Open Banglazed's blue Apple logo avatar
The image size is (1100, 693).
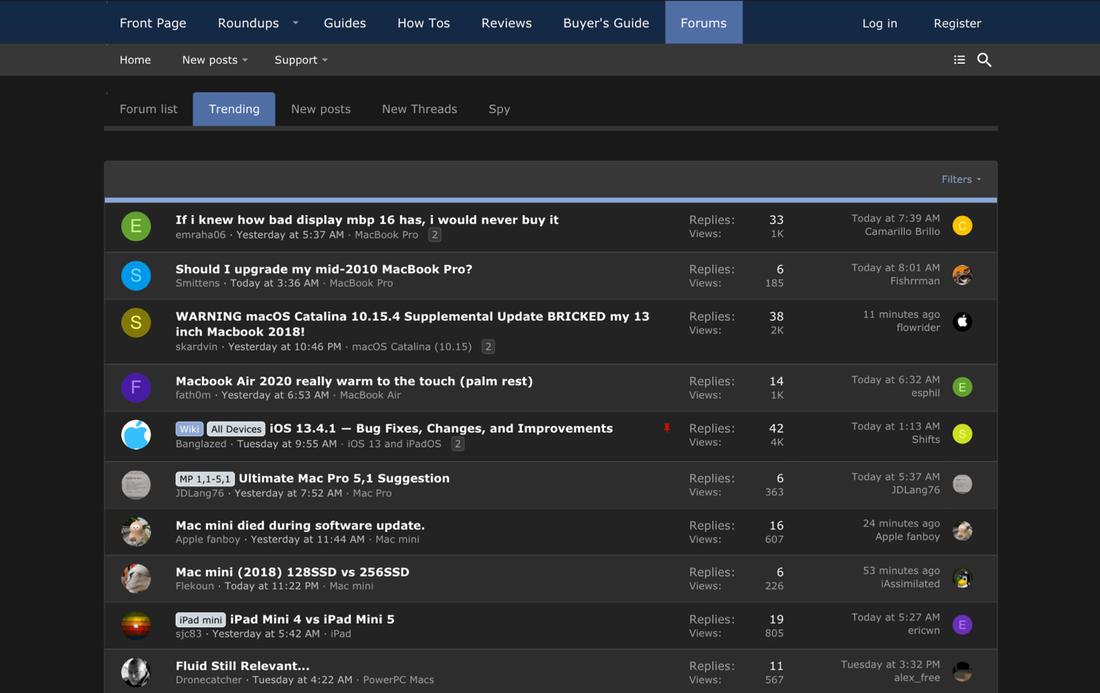[x=136, y=434]
